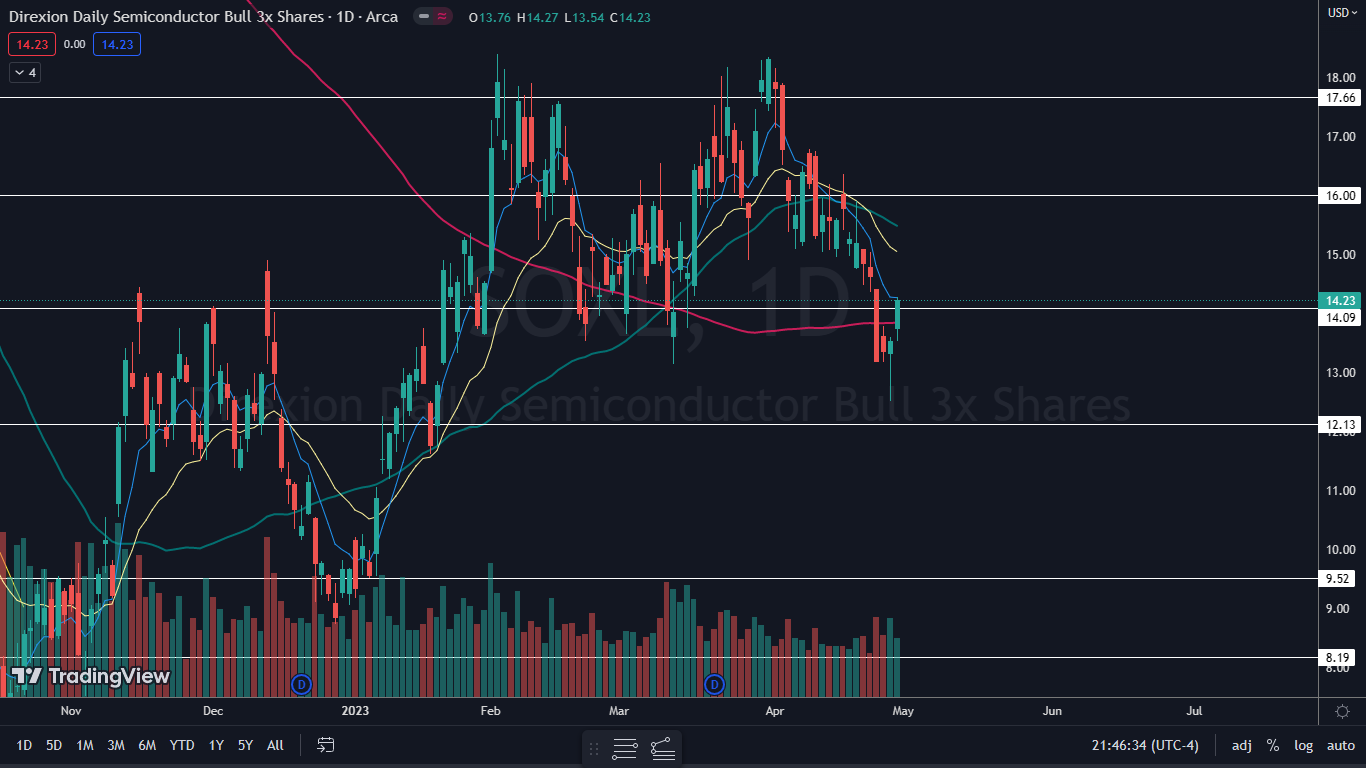Select the 5D date range
The height and width of the screenshot is (768, 1366).
click(x=54, y=745)
